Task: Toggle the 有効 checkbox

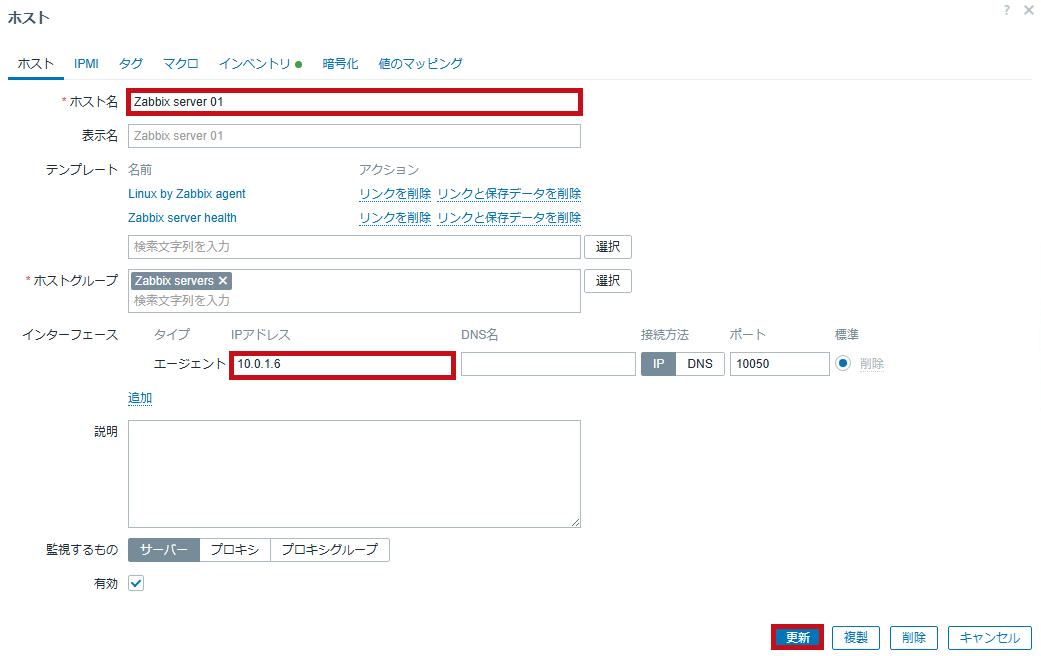Action: pyautogui.click(x=136, y=583)
